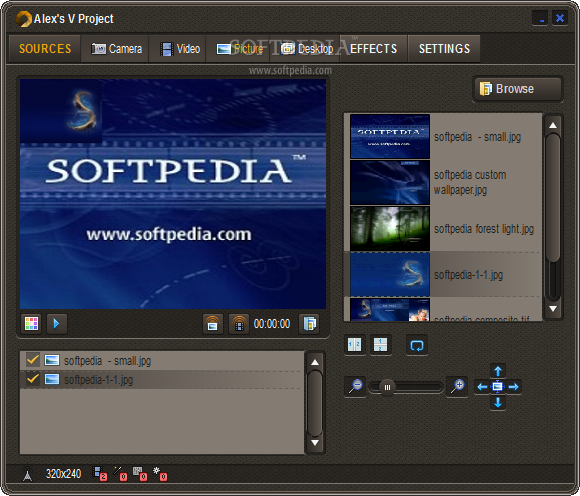Viewport: 580px width, 496px height.
Task: Toggle the checkbox for softpedia-1-1.jpg in playlist
Action: 33,379
